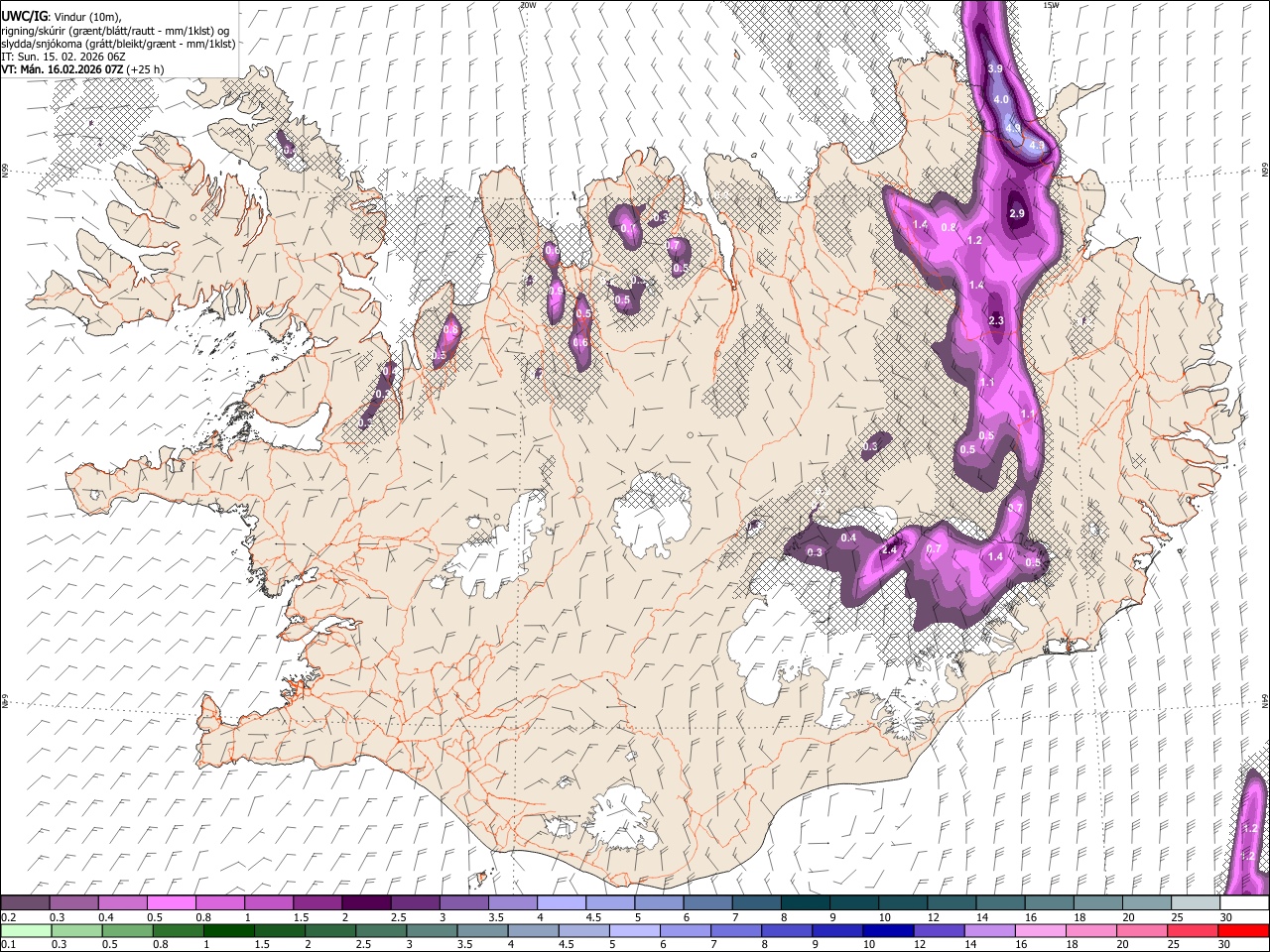Screen dimensions: 1270x952
Task: Pick the lower-row legend swatch between 0.1 and 0.3
Action: [25, 930]
